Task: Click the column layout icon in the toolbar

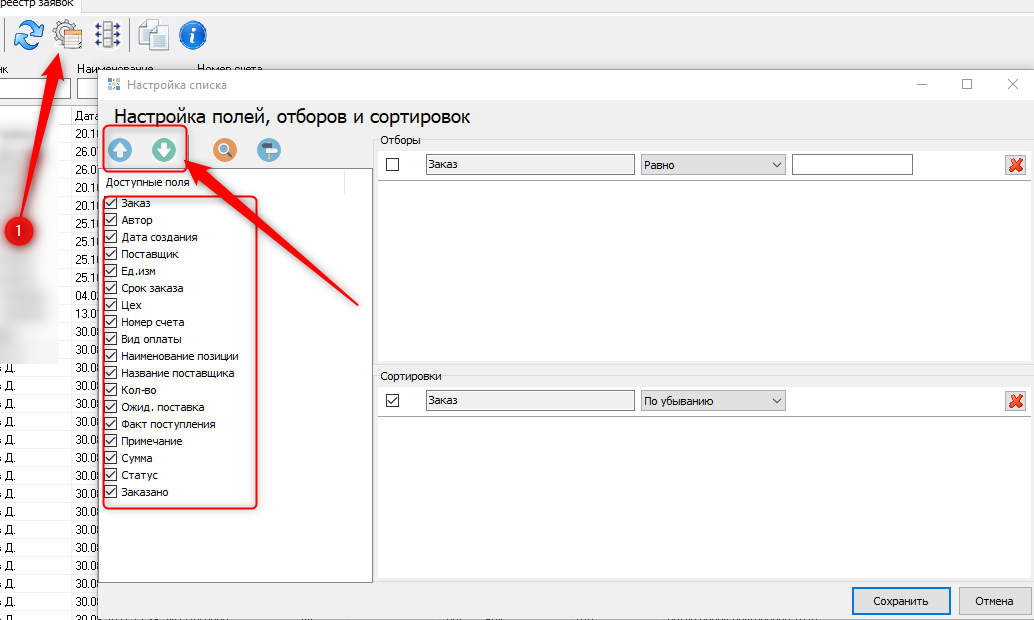Action: tap(107, 35)
